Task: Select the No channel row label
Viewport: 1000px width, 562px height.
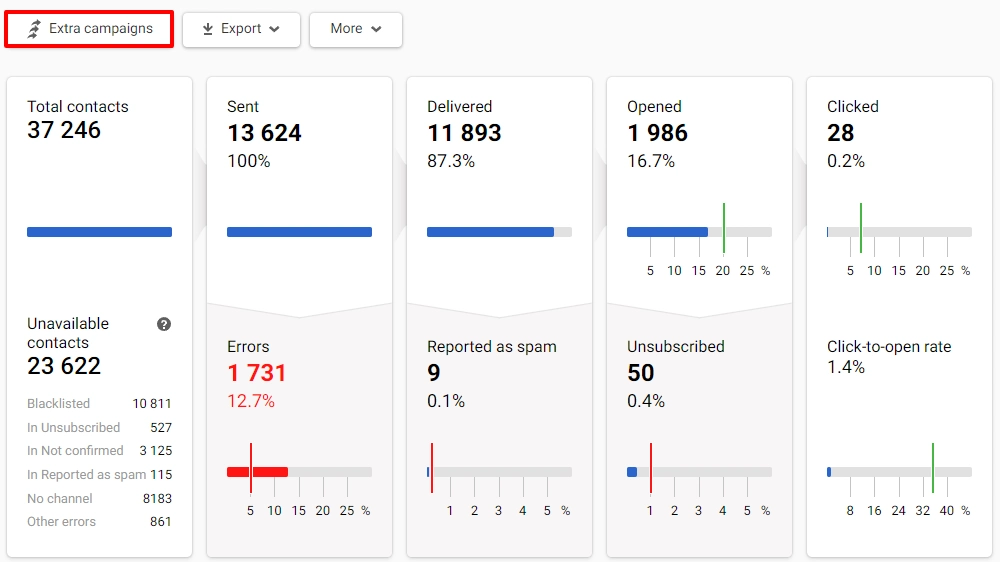Action: [x=59, y=498]
